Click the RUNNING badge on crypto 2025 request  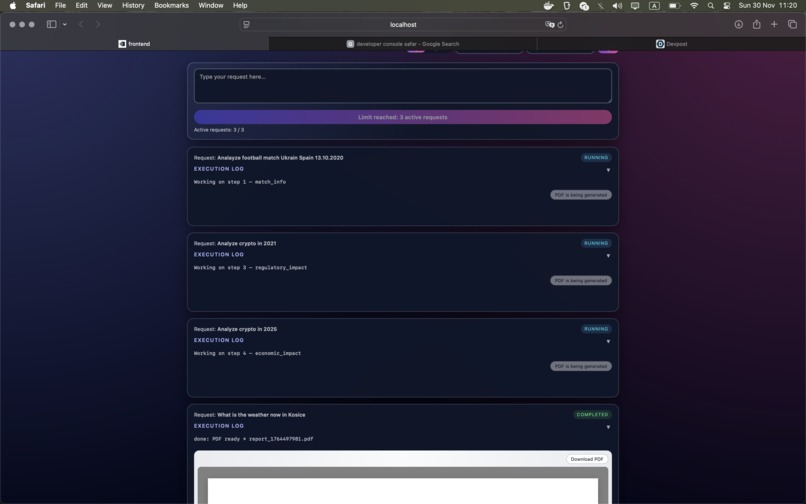click(596, 329)
